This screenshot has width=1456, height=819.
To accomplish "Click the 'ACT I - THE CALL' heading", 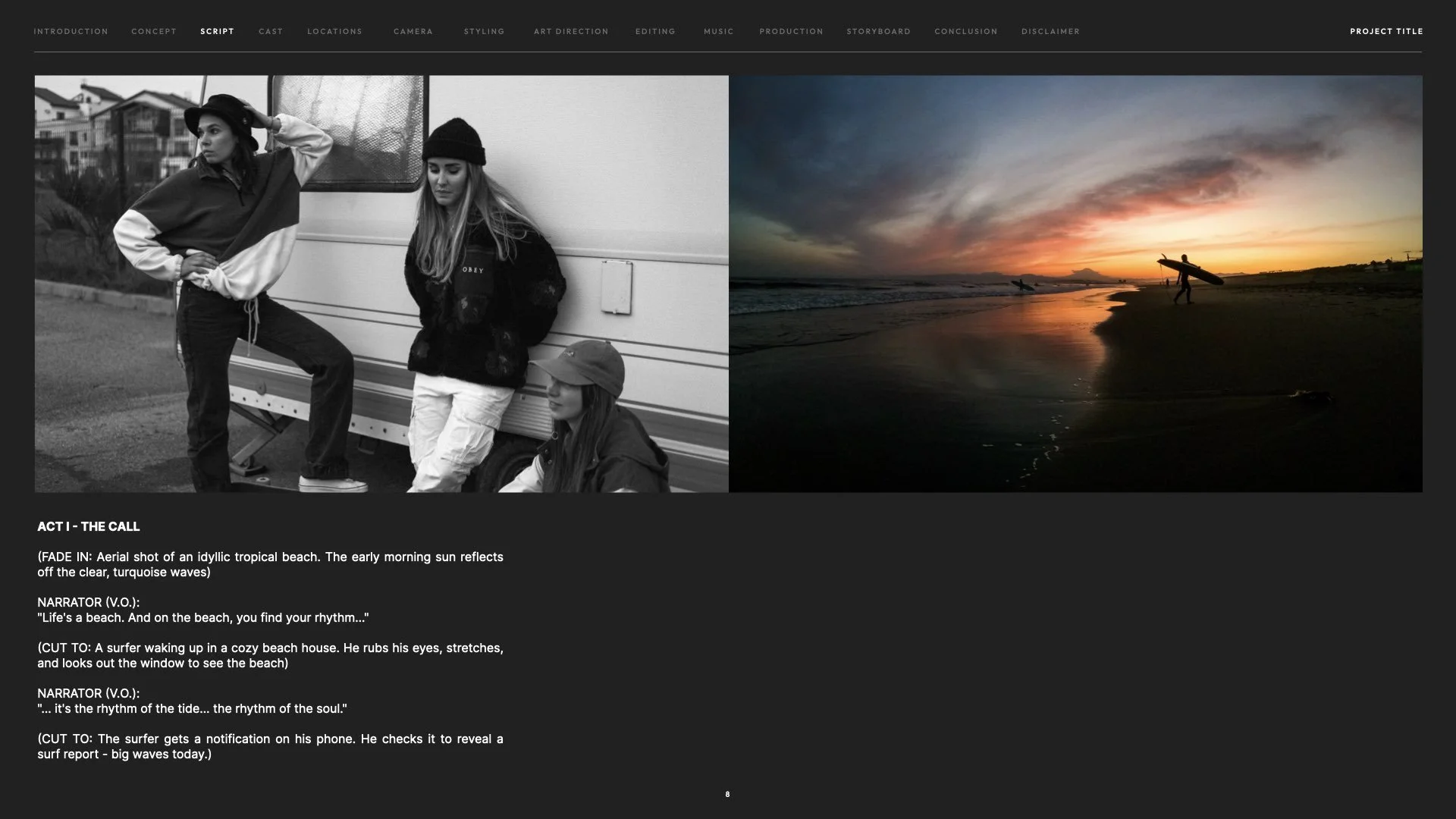I will (x=89, y=526).
